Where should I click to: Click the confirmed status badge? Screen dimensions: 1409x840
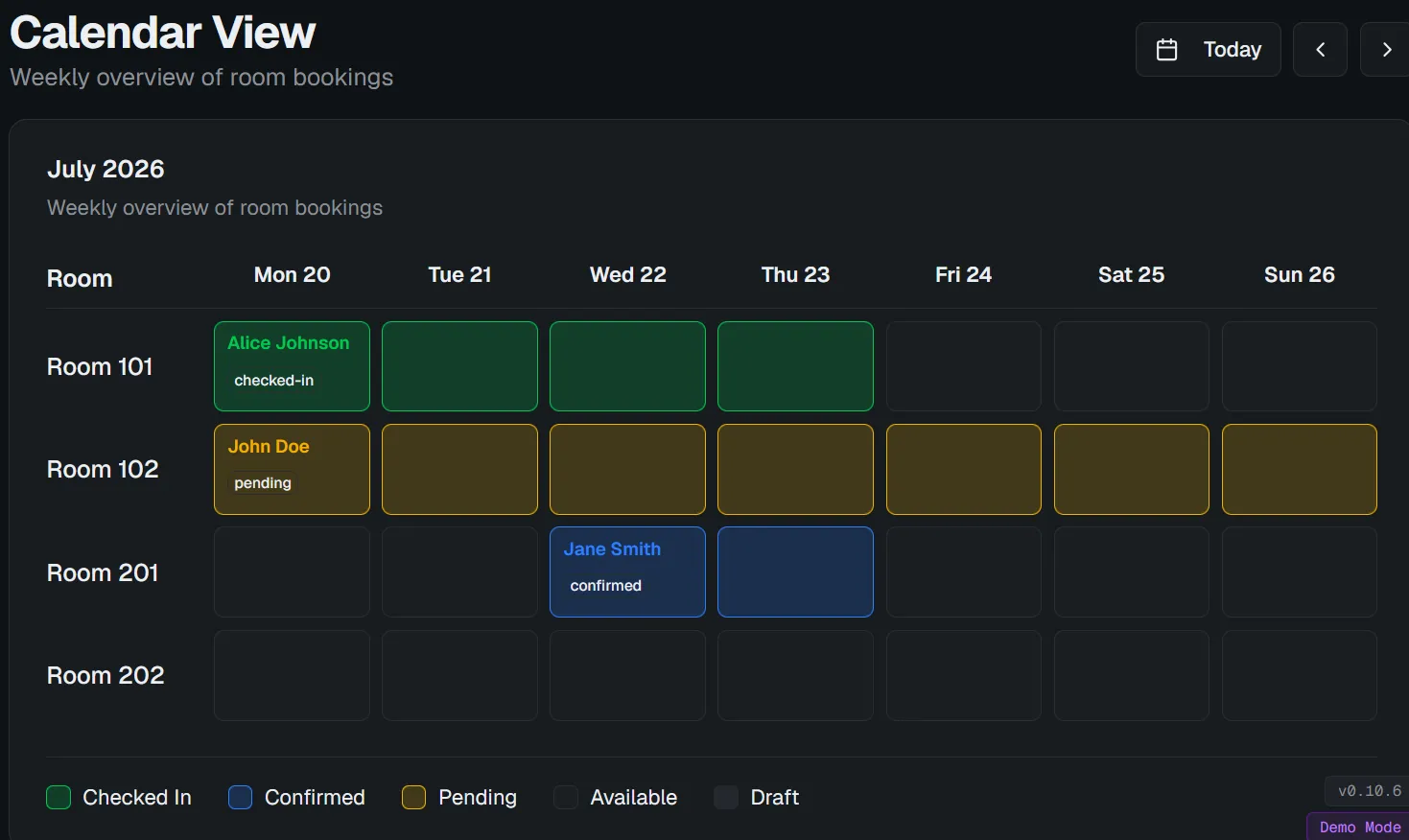pyautogui.click(x=606, y=586)
